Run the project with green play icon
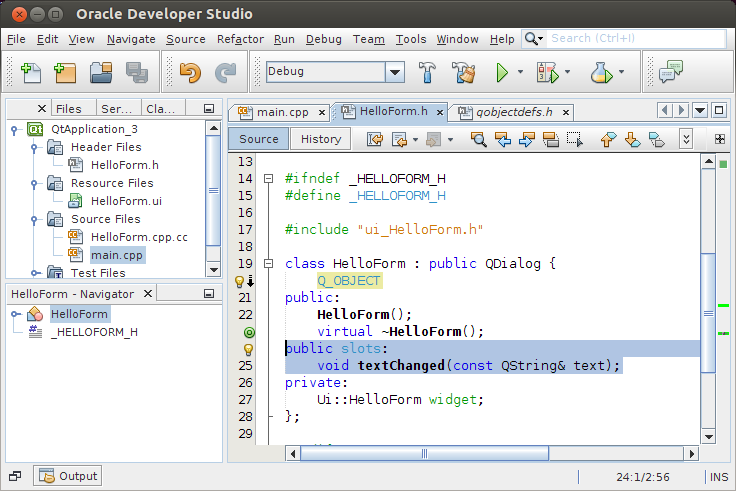 [503, 72]
